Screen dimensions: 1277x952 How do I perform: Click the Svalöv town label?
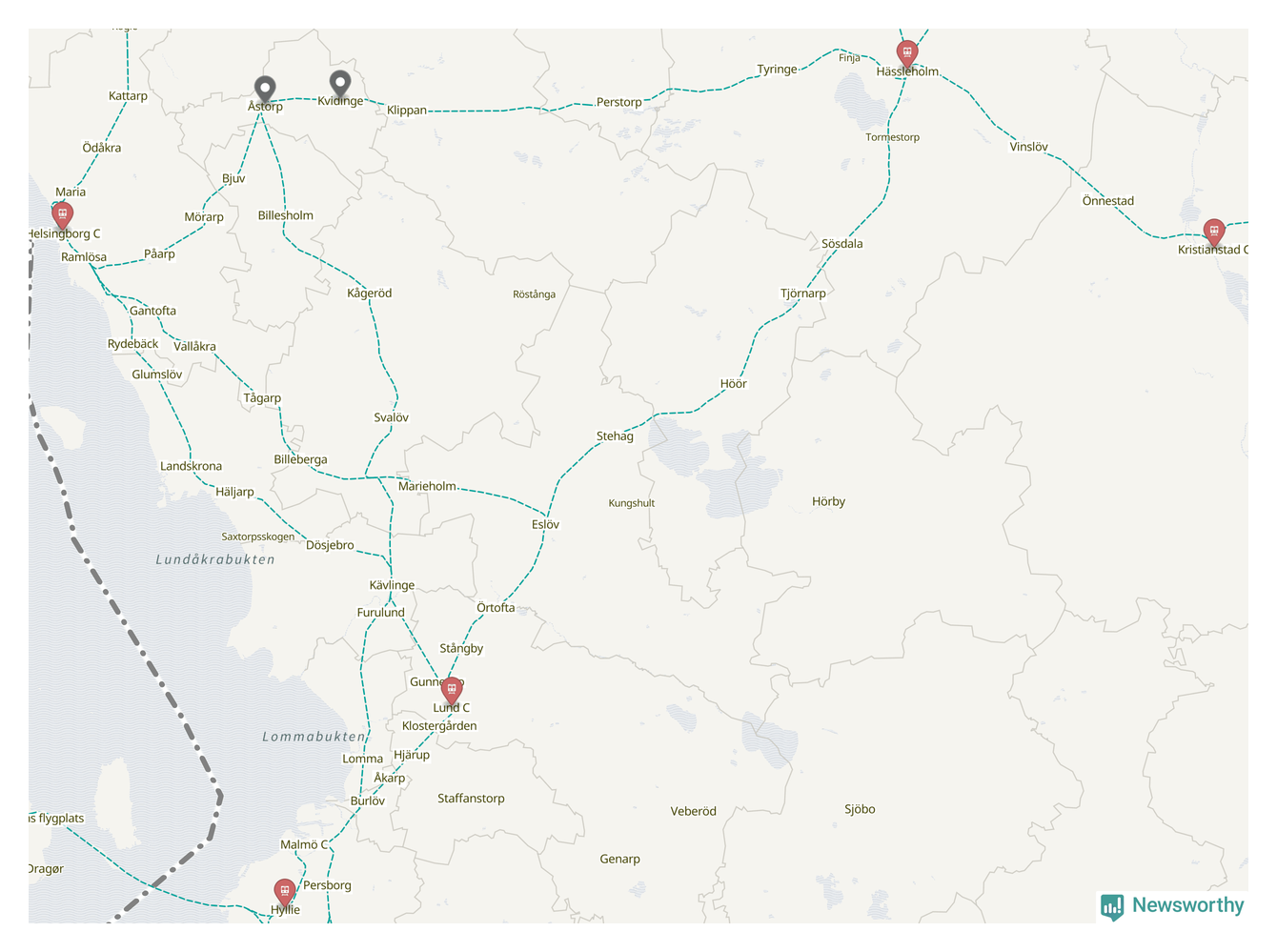click(x=391, y=417)
